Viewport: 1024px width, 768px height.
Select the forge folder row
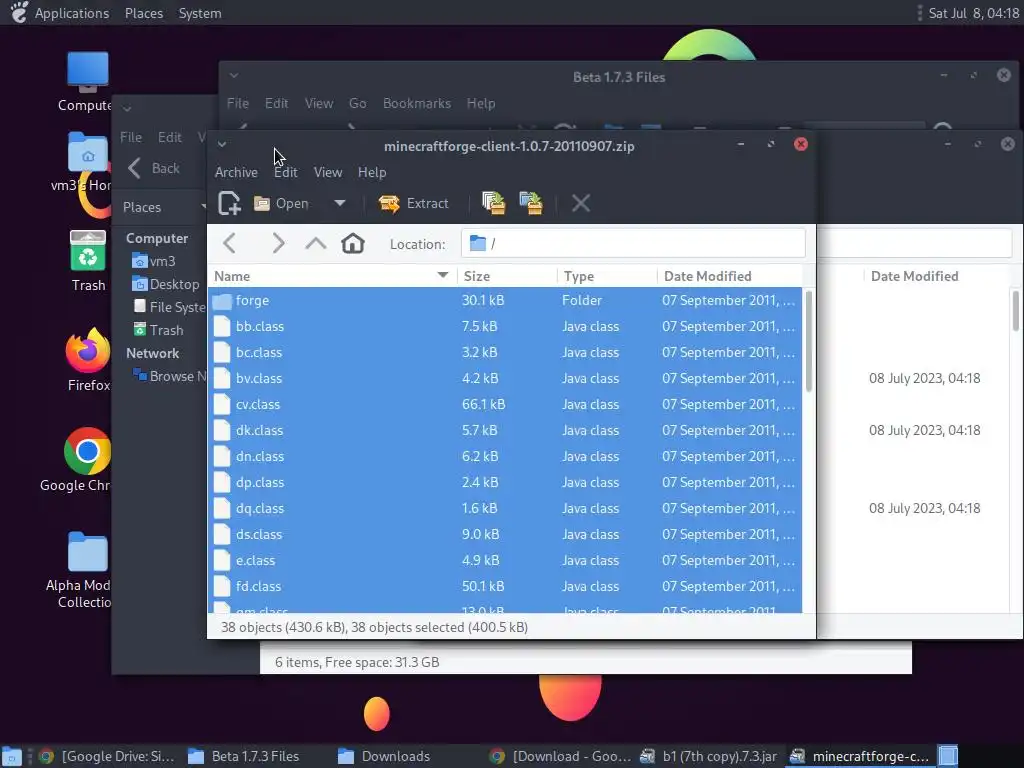coord(505,300)
